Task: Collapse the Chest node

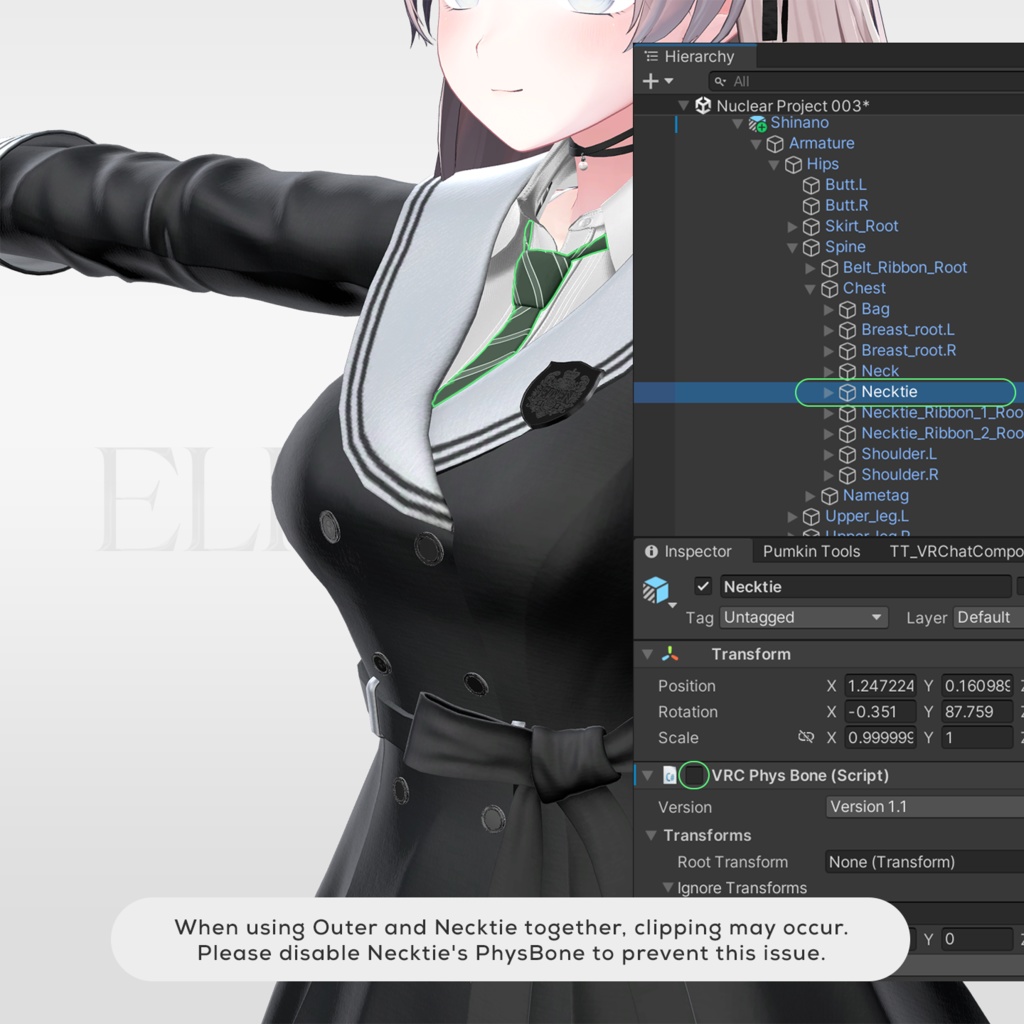Action: tap(810, 289)
